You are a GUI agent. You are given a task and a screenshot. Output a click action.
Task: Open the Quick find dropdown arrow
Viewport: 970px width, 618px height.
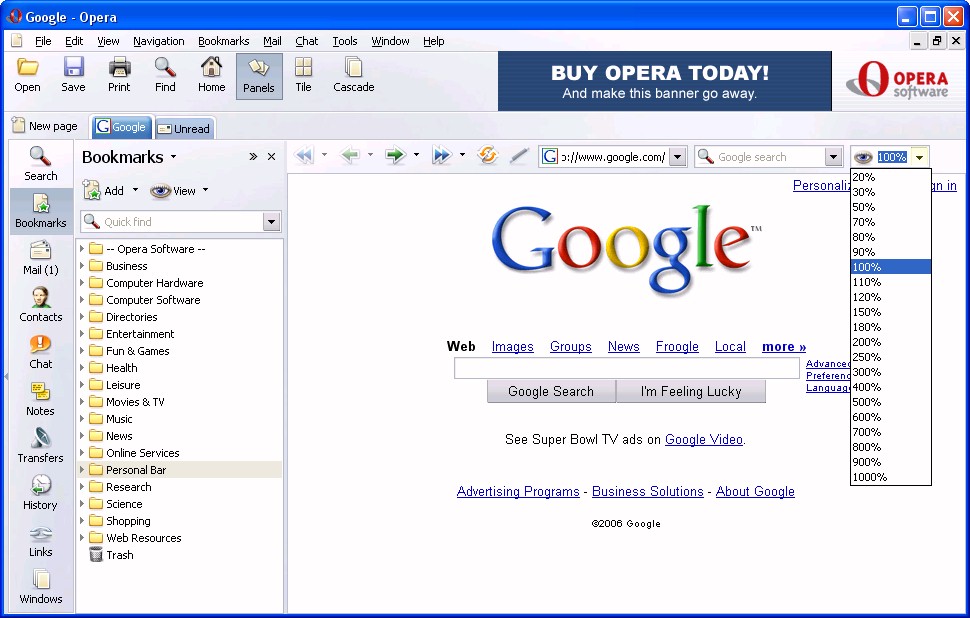(x=271, y=222)
